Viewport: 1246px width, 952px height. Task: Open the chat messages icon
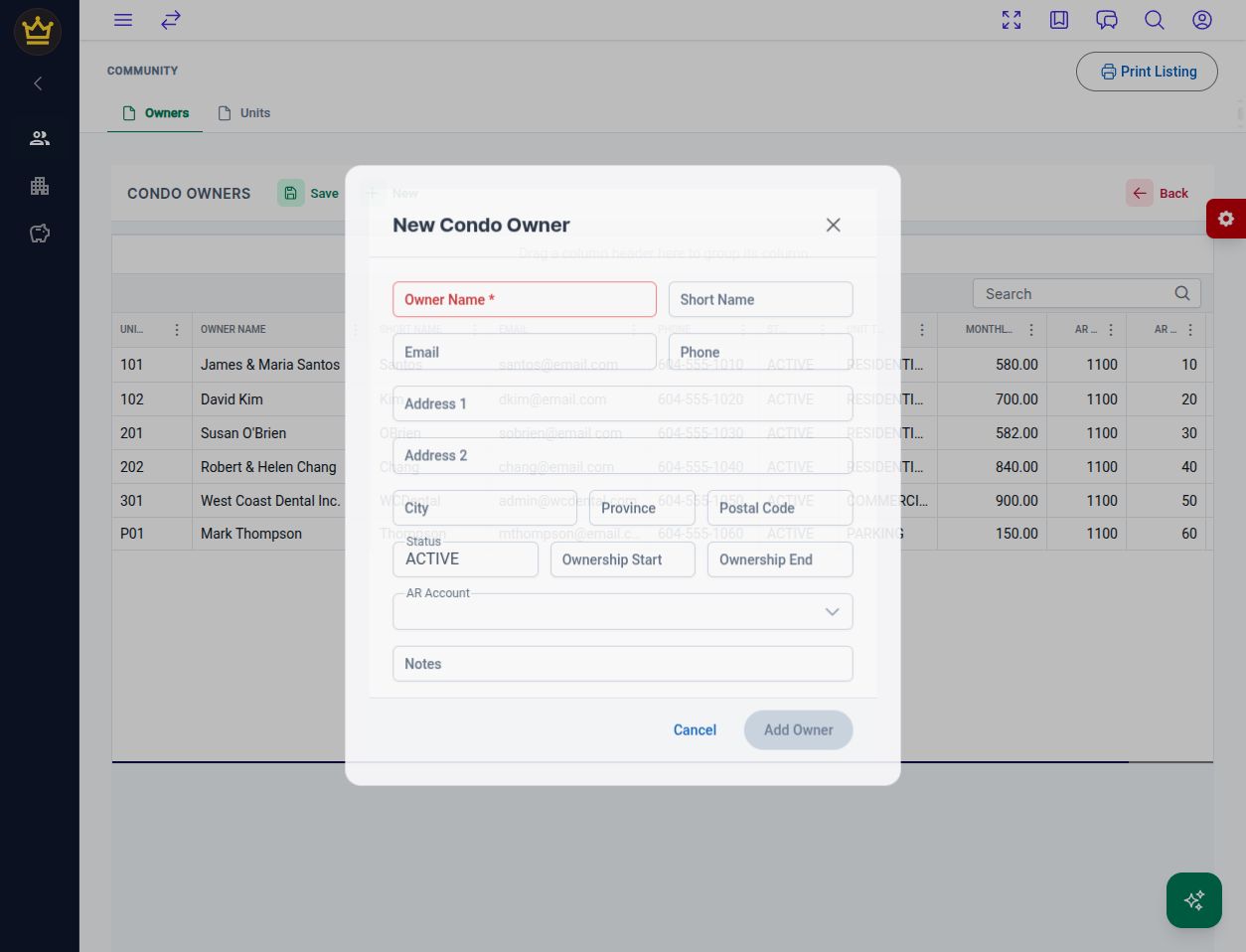tap(1107, 20)
